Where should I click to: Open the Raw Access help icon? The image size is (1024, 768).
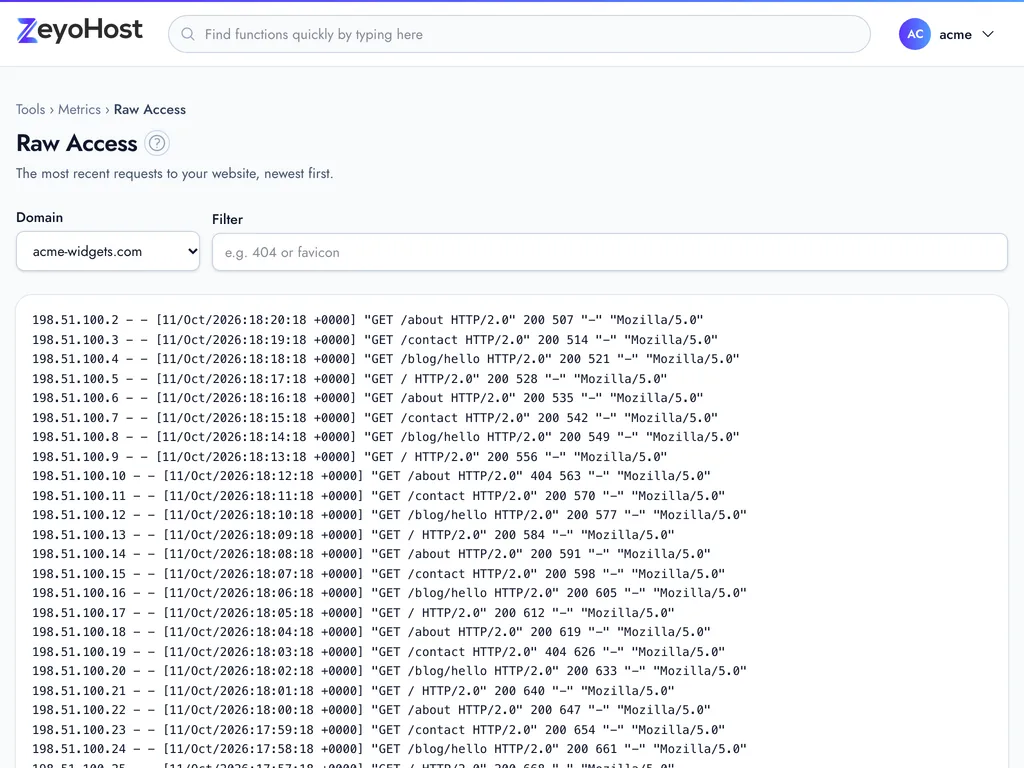pyautogui.click(x=157, y=143)
